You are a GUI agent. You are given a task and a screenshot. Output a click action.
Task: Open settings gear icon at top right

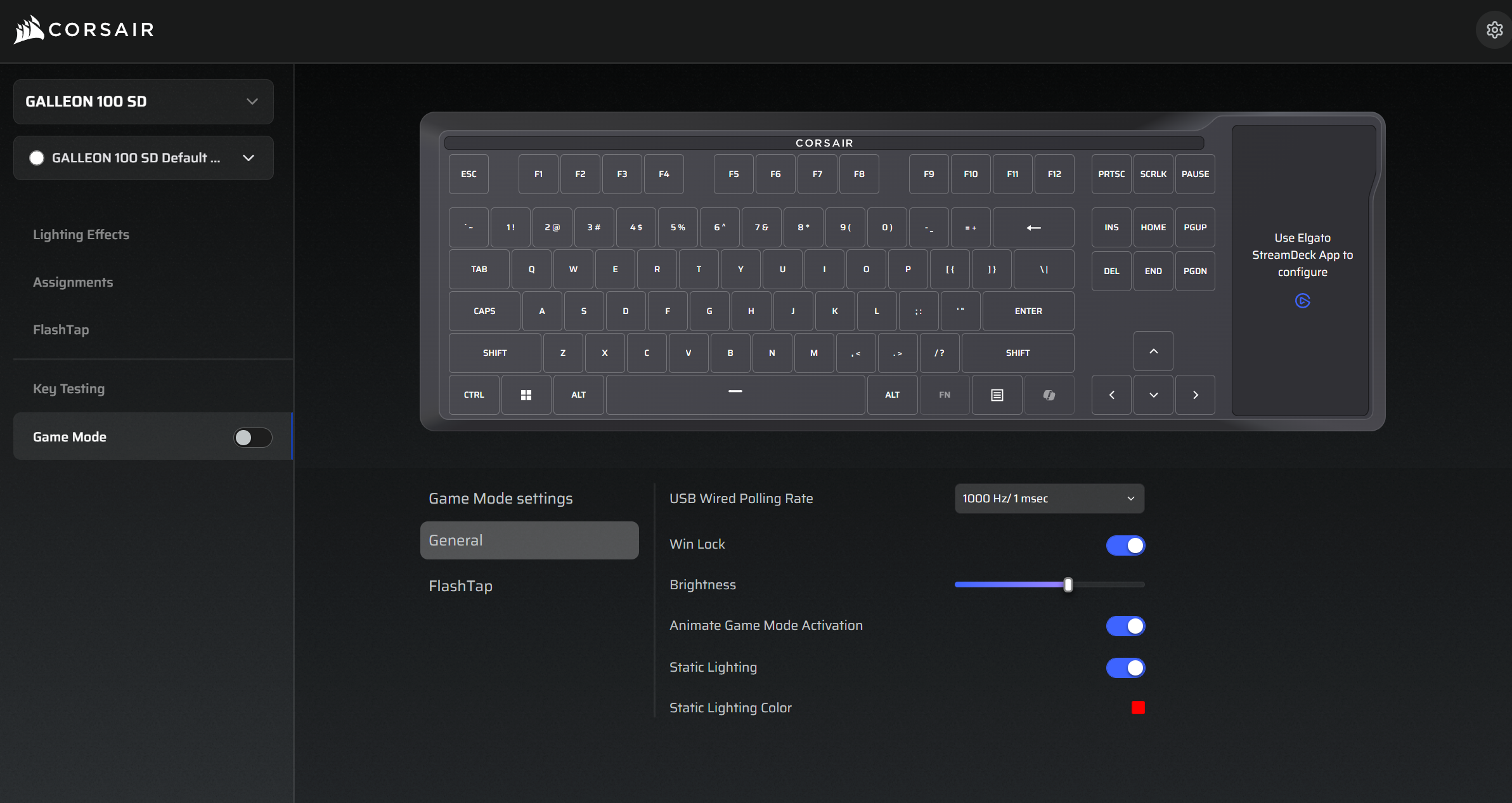(1494, 30)
